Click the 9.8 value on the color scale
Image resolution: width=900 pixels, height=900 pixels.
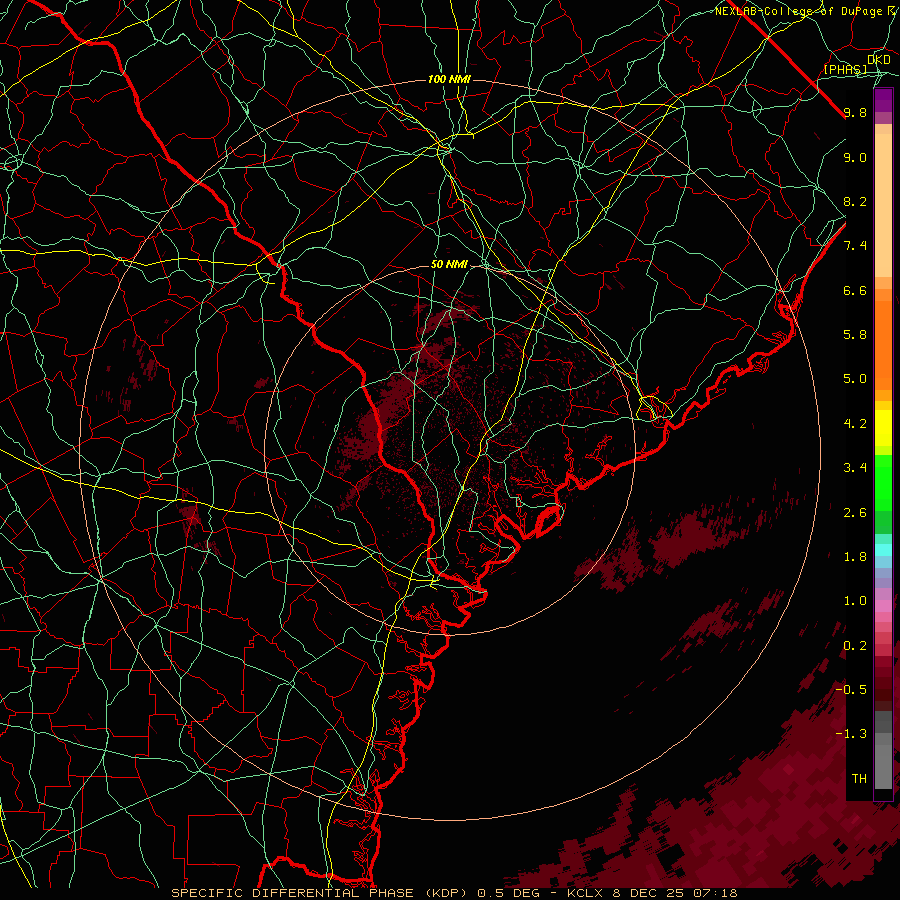click(x=855, y=112)
